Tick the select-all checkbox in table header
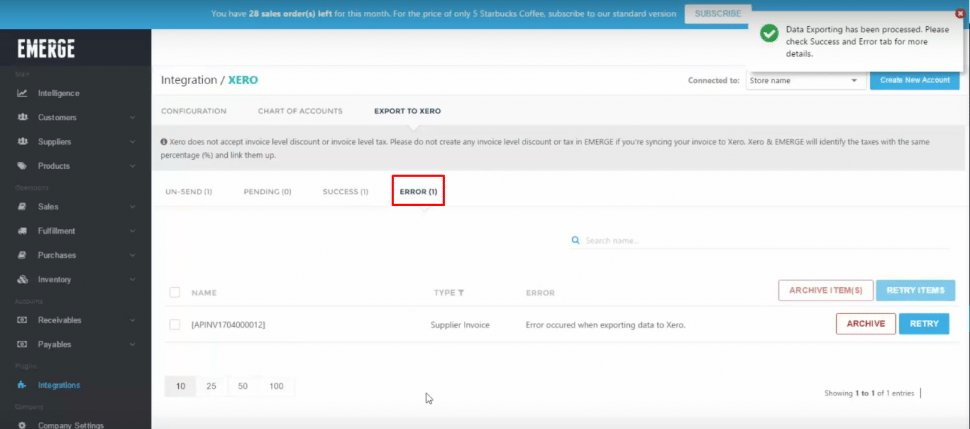Image resolution: width=970 pixels, height=429 pixels. coord(175,292)
